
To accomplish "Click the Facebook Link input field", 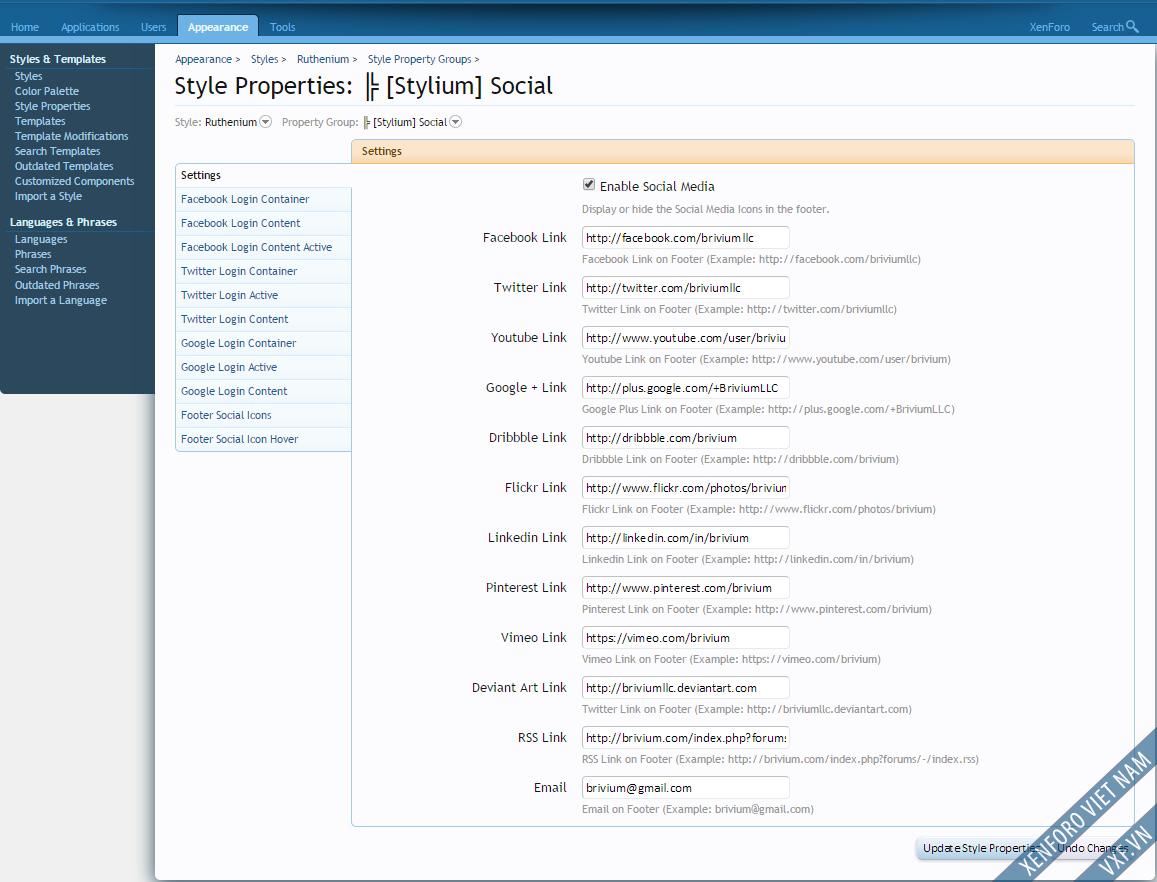I will (685, 238).
